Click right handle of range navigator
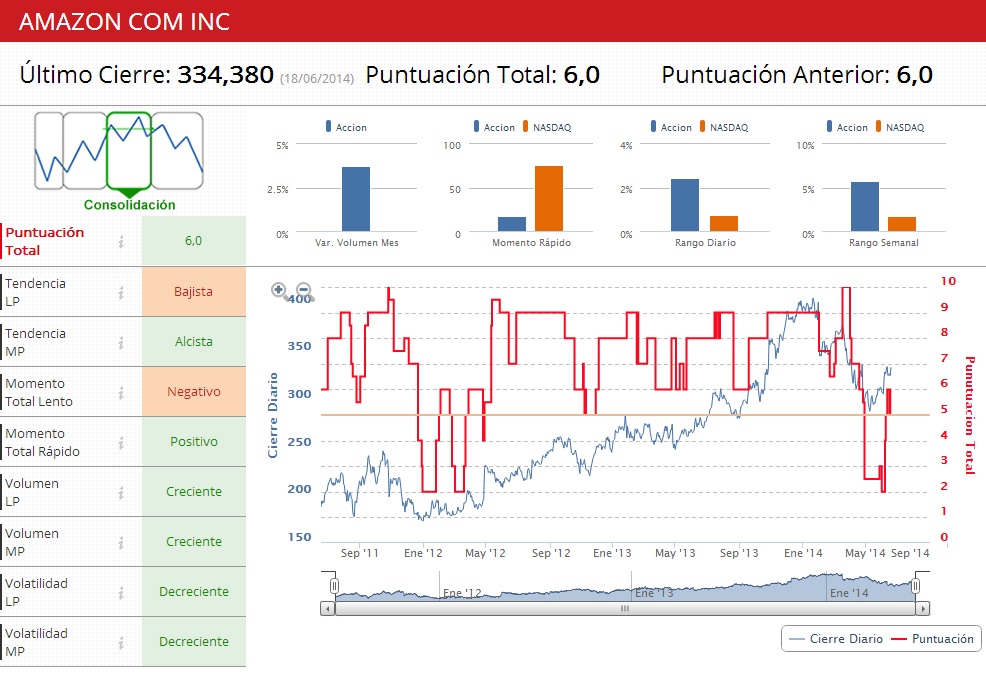986x673 pixels. 916,586
